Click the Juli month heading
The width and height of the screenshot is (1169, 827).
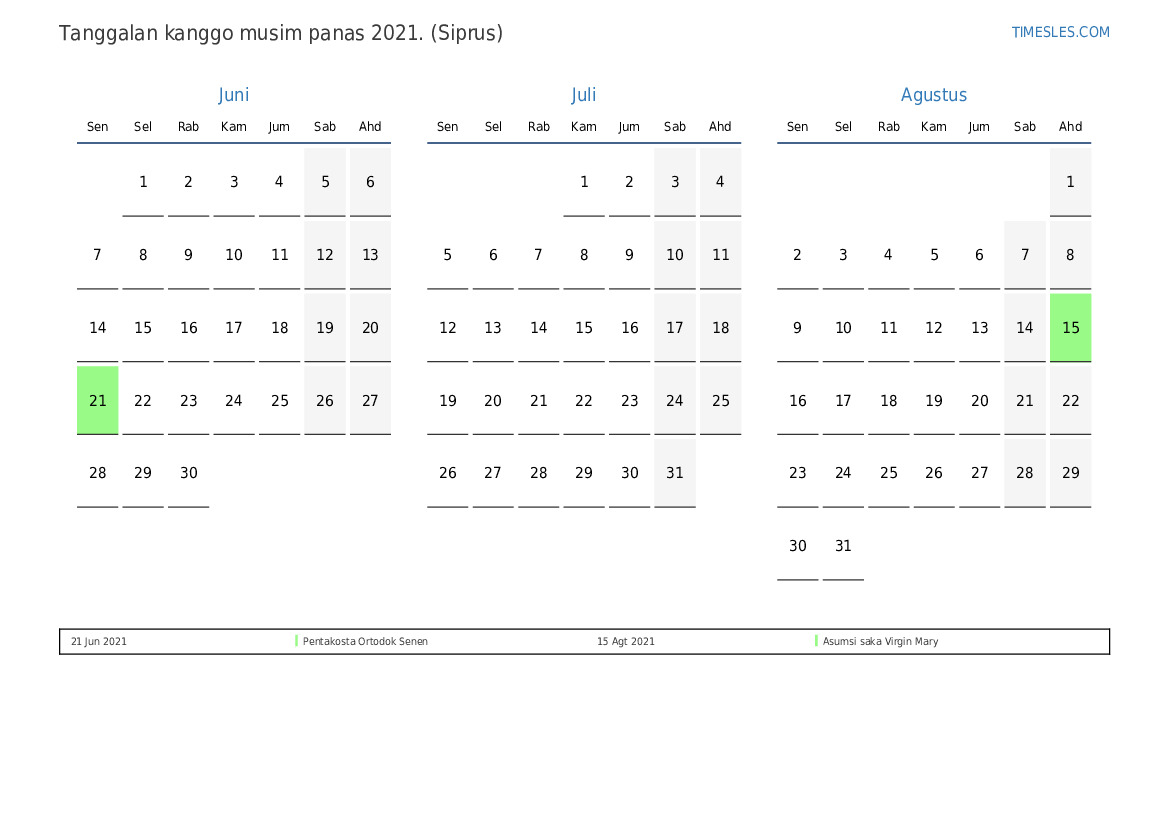(x=584, y=95)
